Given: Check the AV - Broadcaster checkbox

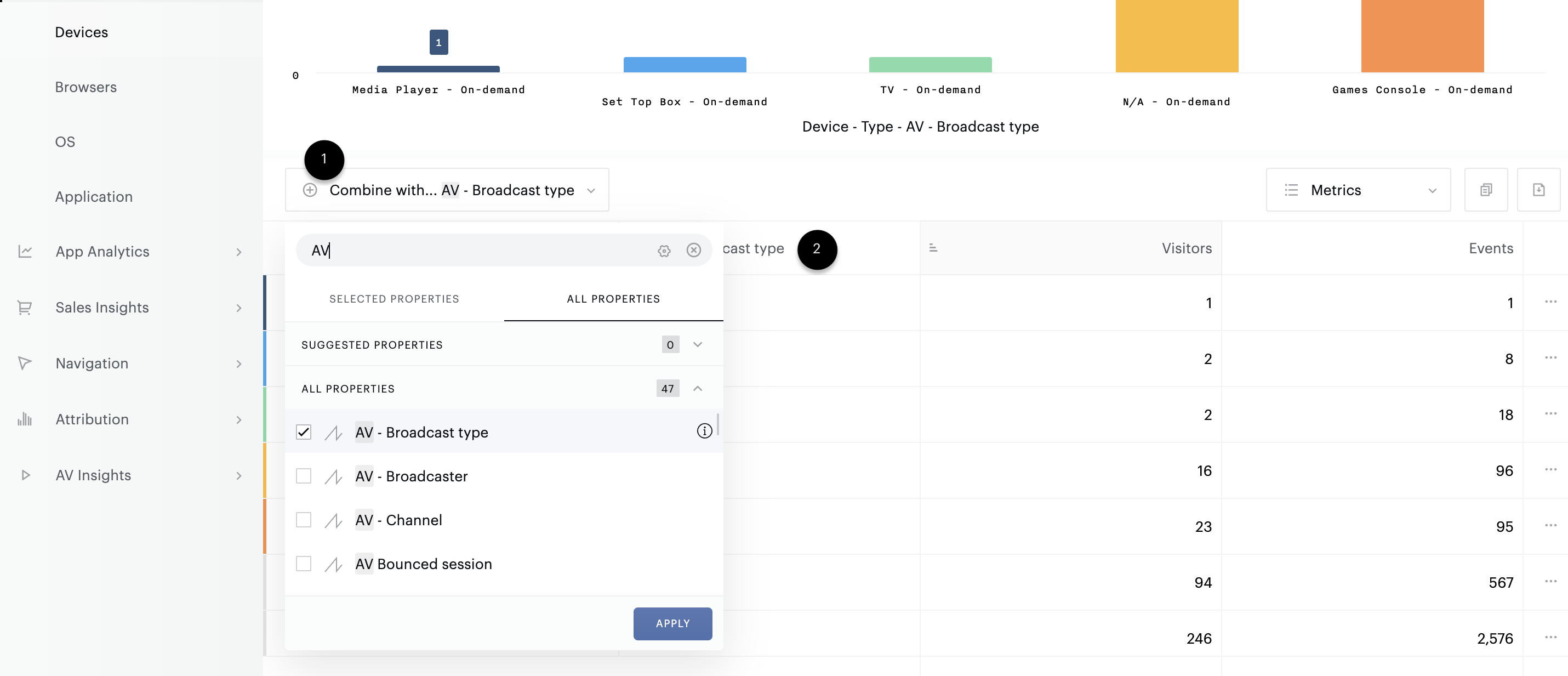Looking at the screenshot, I should coord(303,476).
